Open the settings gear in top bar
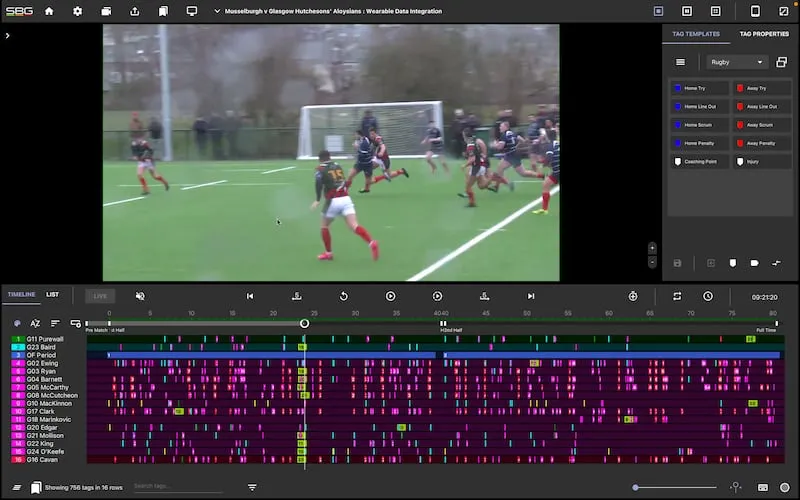The height and width of the screenshot is (500, 800). tap(78, 11)
